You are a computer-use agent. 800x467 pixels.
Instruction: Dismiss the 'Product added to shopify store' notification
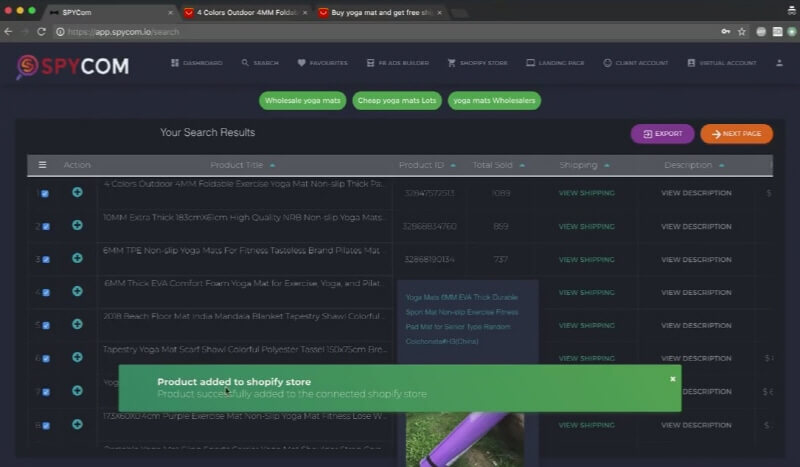[672, 379]
